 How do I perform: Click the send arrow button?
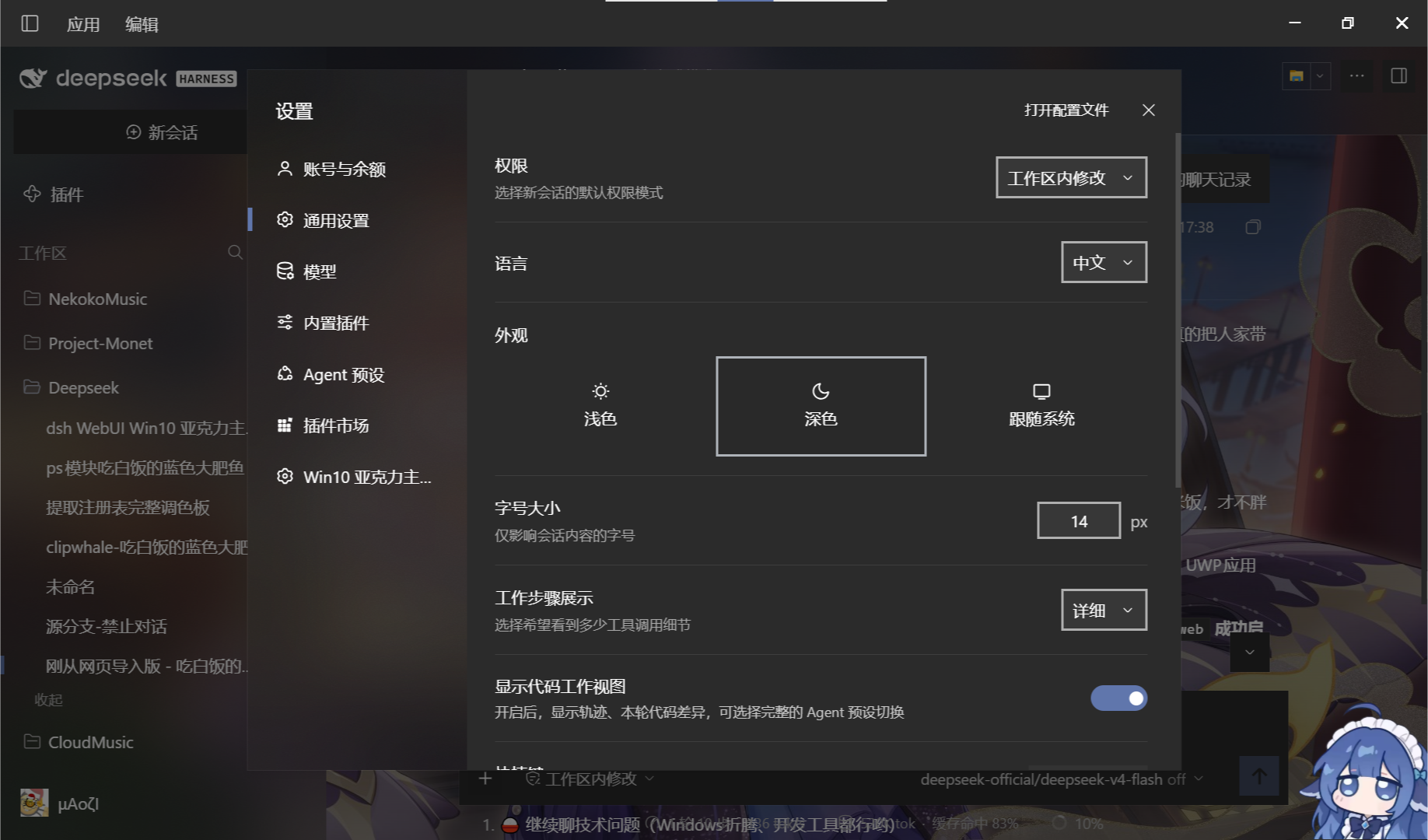(x=1259, y=775)
